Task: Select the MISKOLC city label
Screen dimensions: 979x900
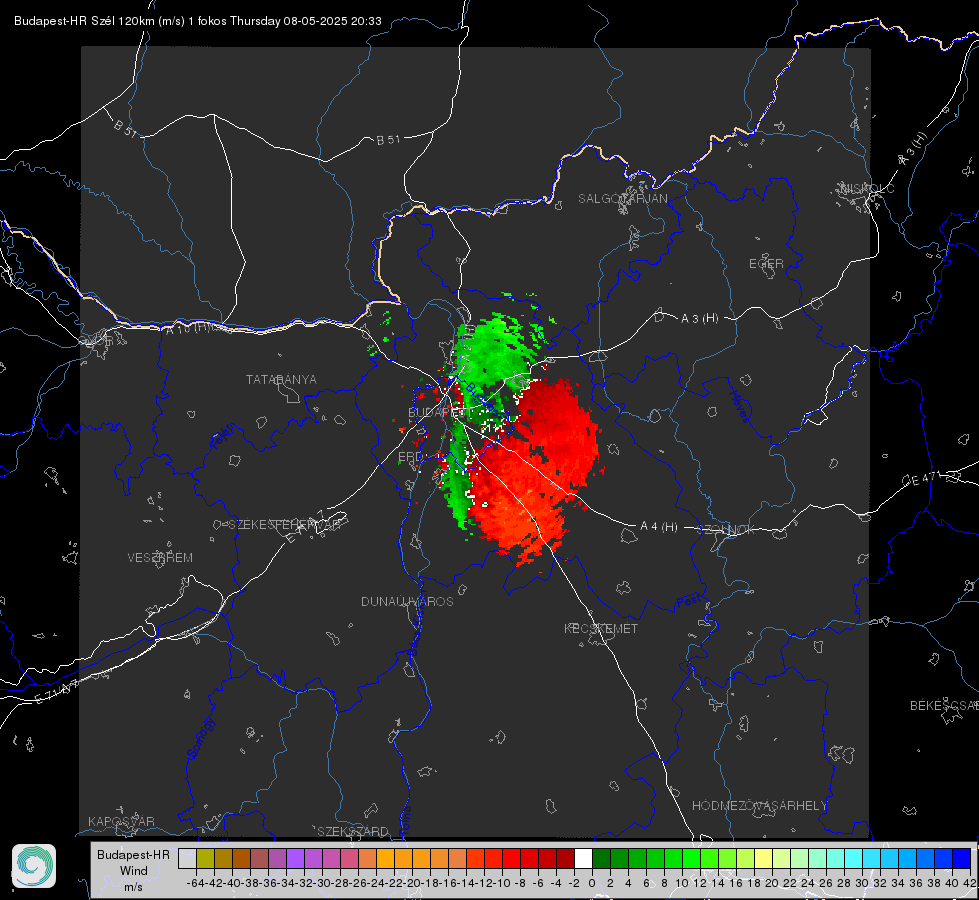Action: pyautogui.click(x=867, y=188)
